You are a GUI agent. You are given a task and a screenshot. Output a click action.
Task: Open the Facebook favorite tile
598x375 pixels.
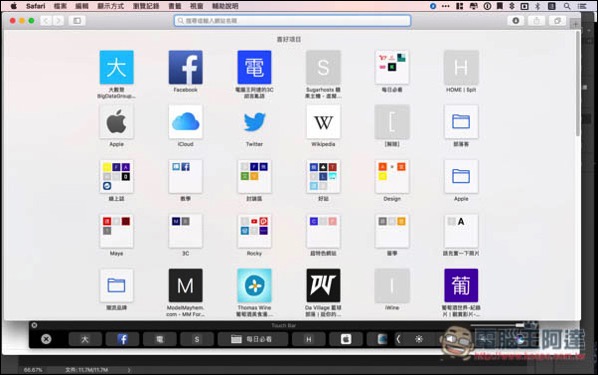185,68
